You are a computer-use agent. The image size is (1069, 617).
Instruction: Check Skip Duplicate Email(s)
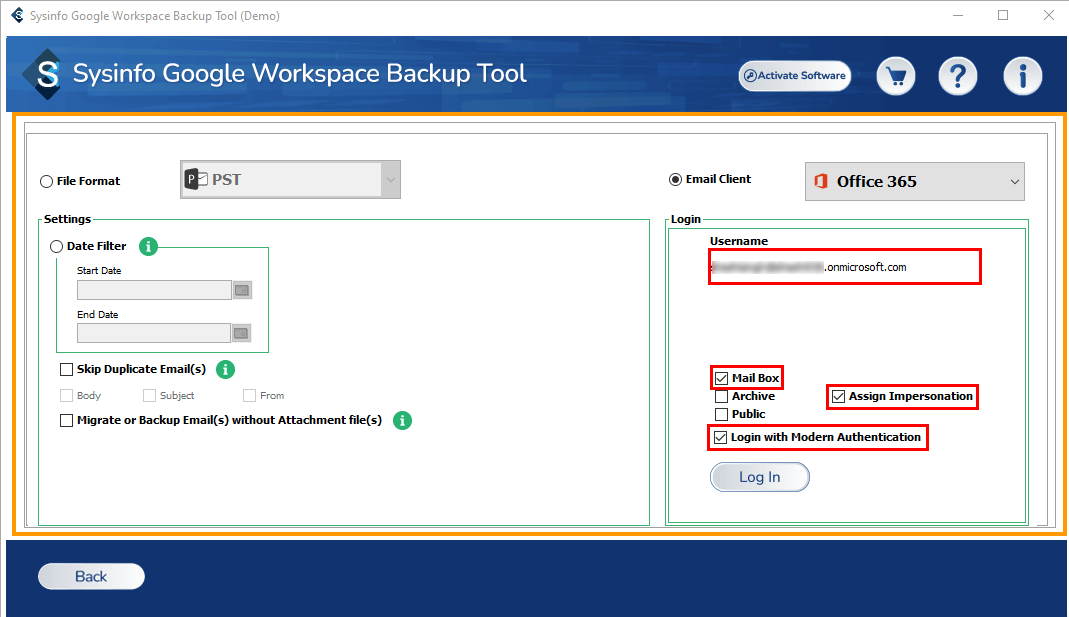point(66,370)
